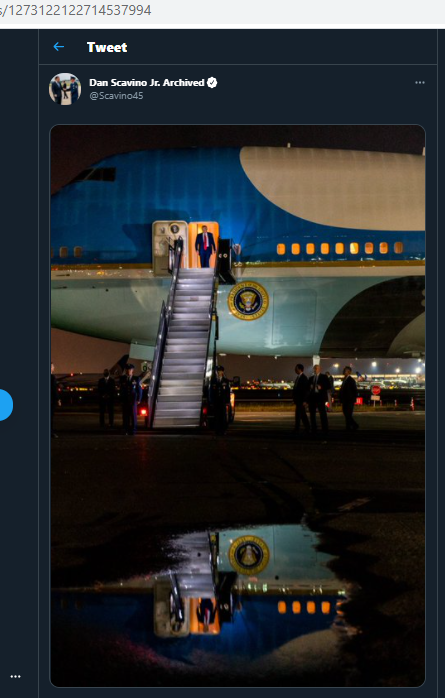
Task: Open the Dan Scavino Jr. Archived name link
Action: click(146, 83)
